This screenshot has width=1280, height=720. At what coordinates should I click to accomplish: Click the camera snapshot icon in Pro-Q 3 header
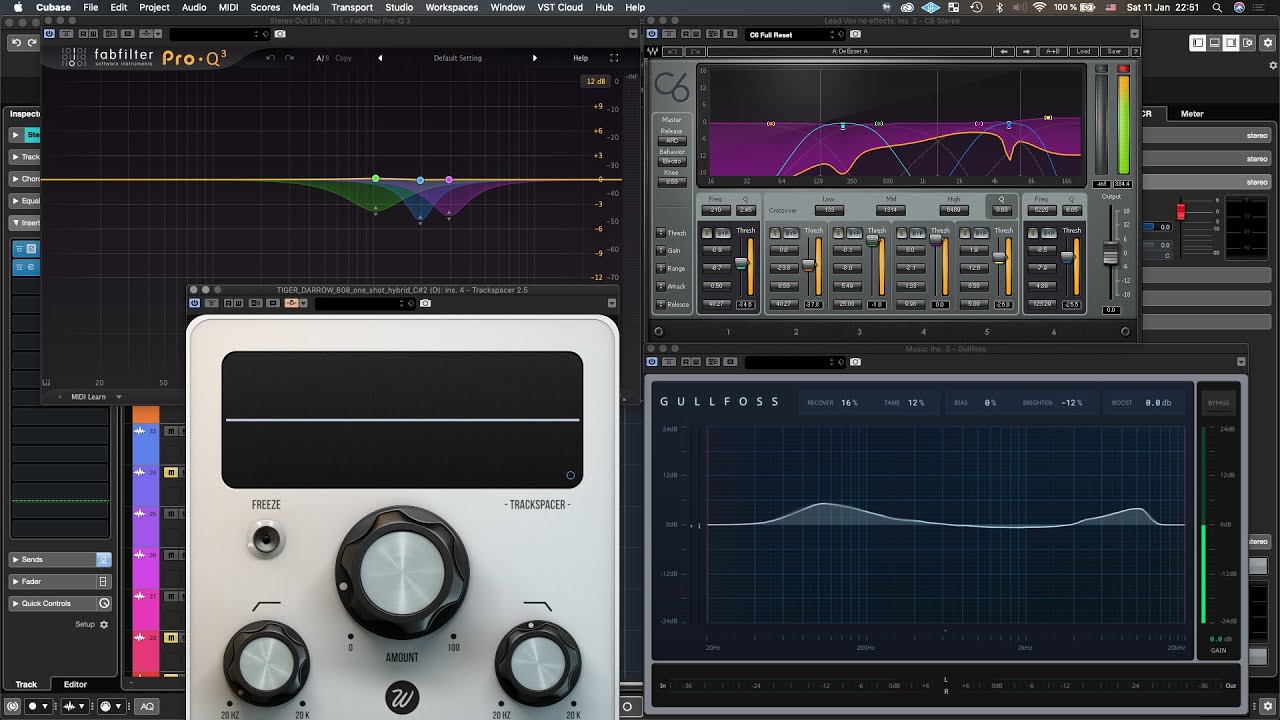(x=280, y=34)
